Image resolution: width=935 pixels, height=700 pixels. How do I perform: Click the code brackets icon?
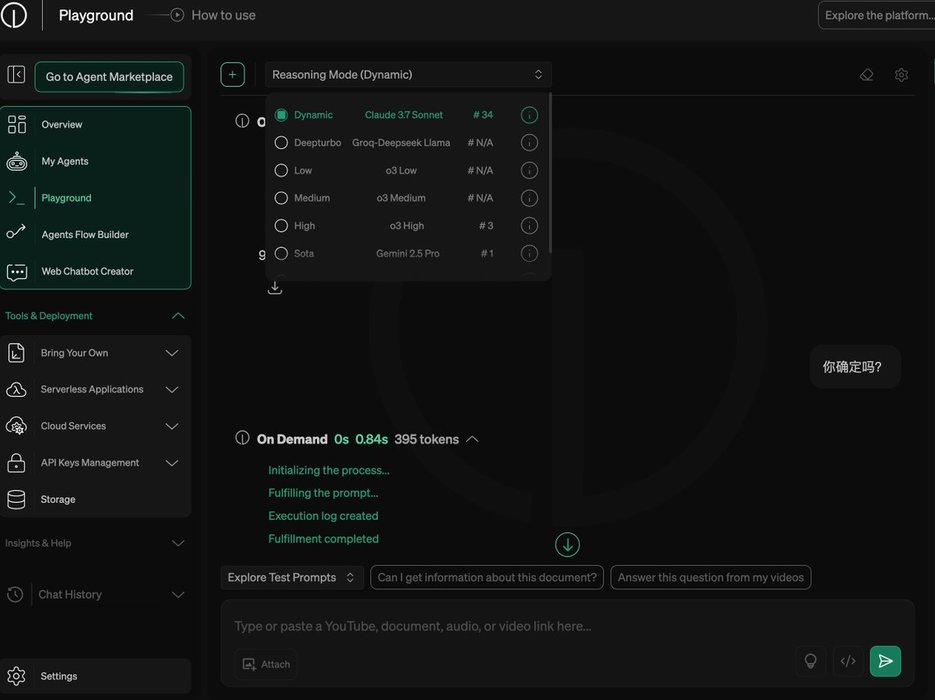[x=848, y=661]
